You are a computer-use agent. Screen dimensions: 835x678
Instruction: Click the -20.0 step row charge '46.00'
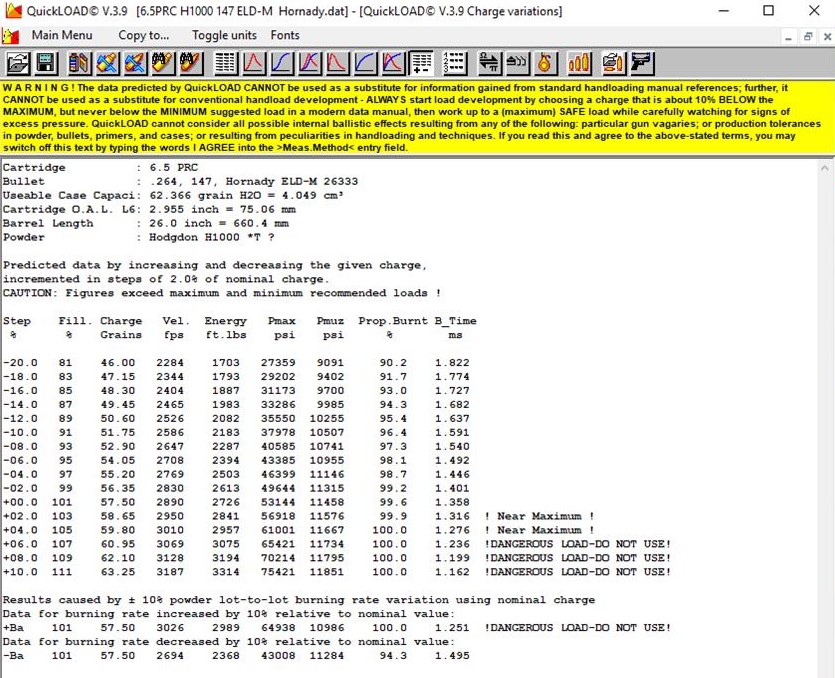pyautogui.click(x=118, y=363)
